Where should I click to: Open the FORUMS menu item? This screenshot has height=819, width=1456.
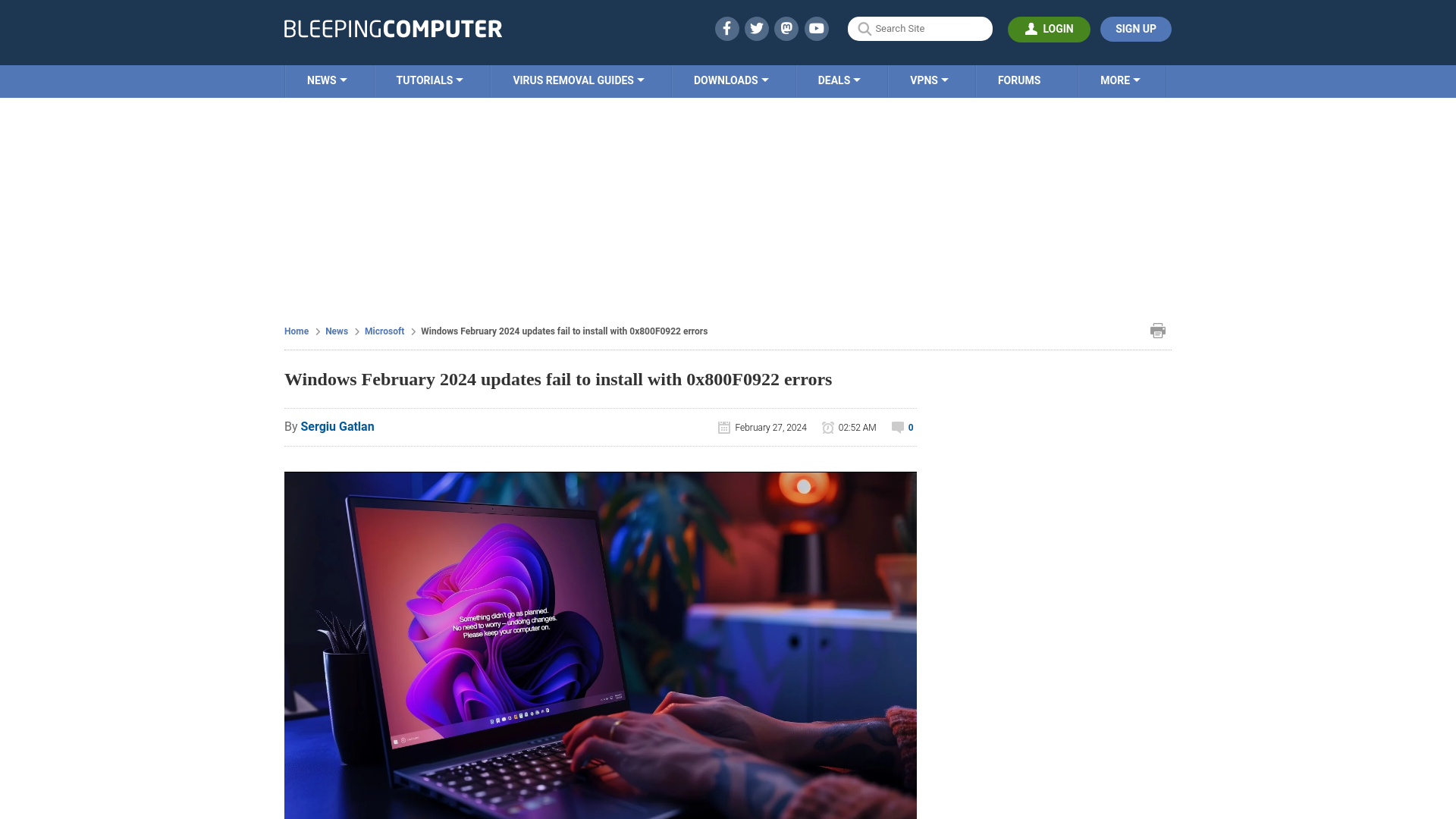pyautogui.click(x=1019, y=80)
